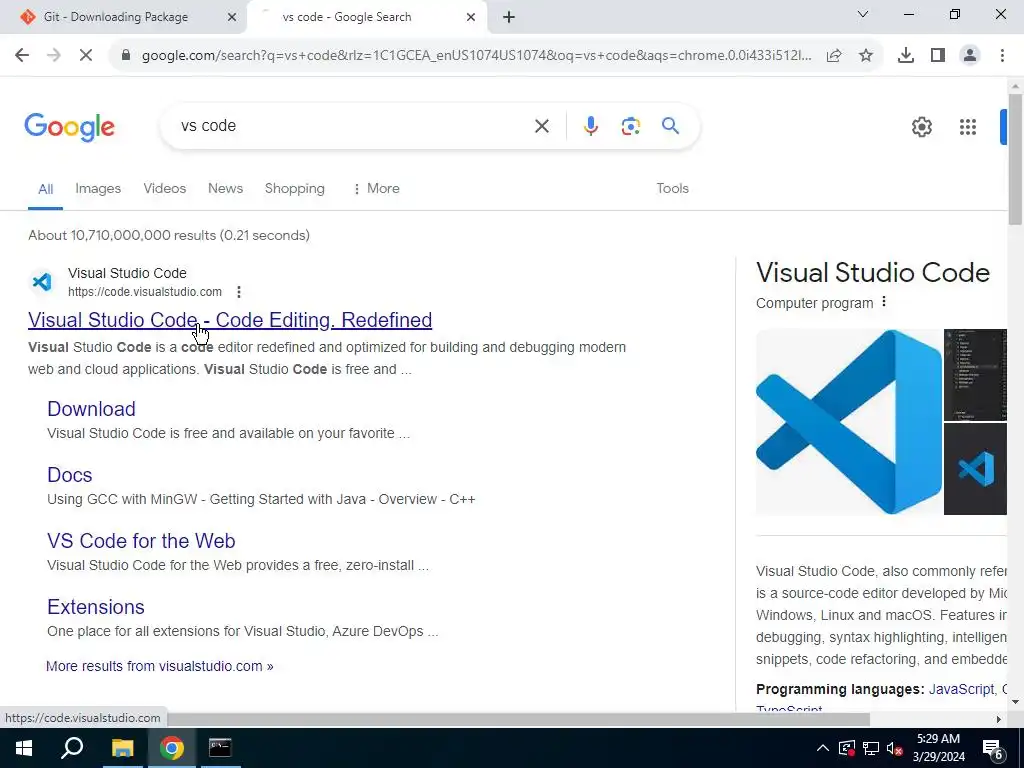Expand the More search filters menu
The width and height of the screenshot is (1024, 768).
pos(376,189)
